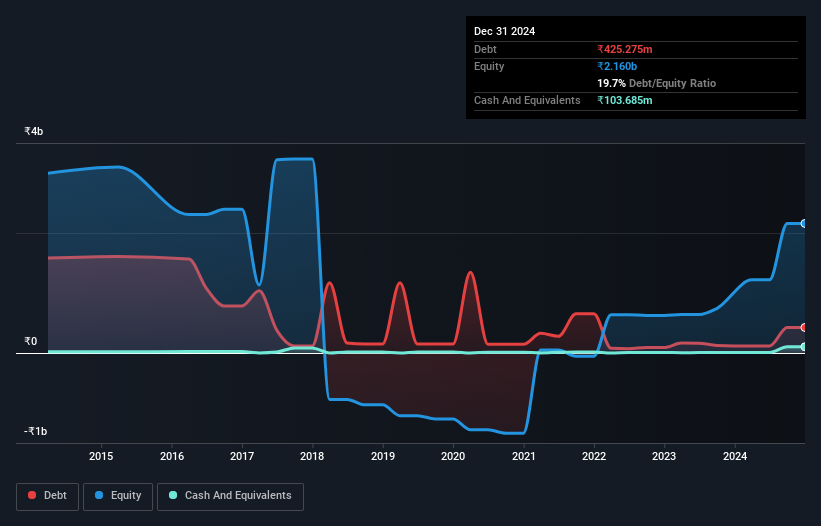Click the 2016 x-axis label
Viewport: 821px width, 526px height.
coord(172,456)
